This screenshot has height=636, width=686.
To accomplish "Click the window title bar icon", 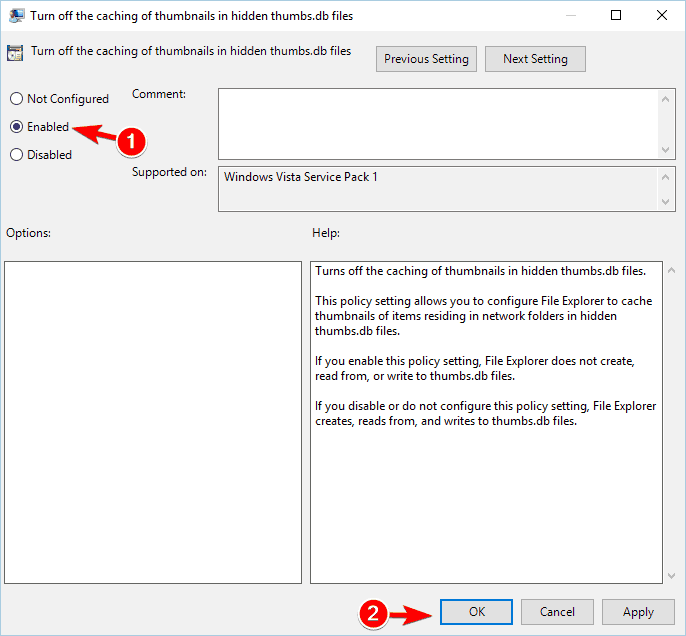I will pyautogui.click(x=17, y=16).
